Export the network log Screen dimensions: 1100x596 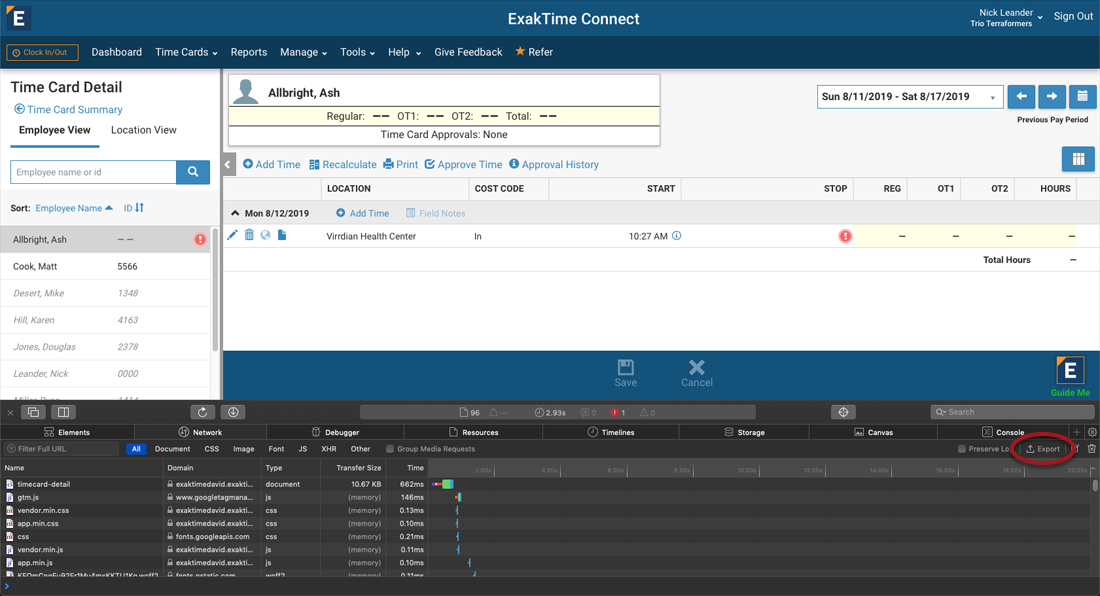1043,449
